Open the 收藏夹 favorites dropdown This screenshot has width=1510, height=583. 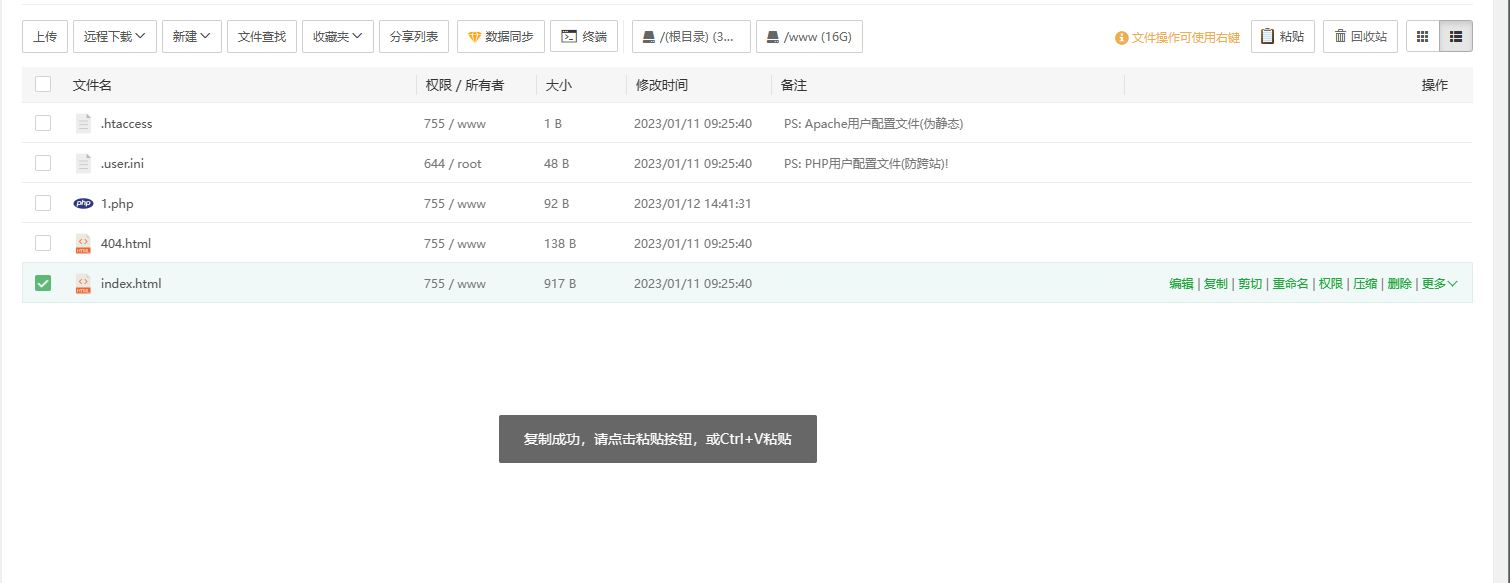(x=338, y=36)
